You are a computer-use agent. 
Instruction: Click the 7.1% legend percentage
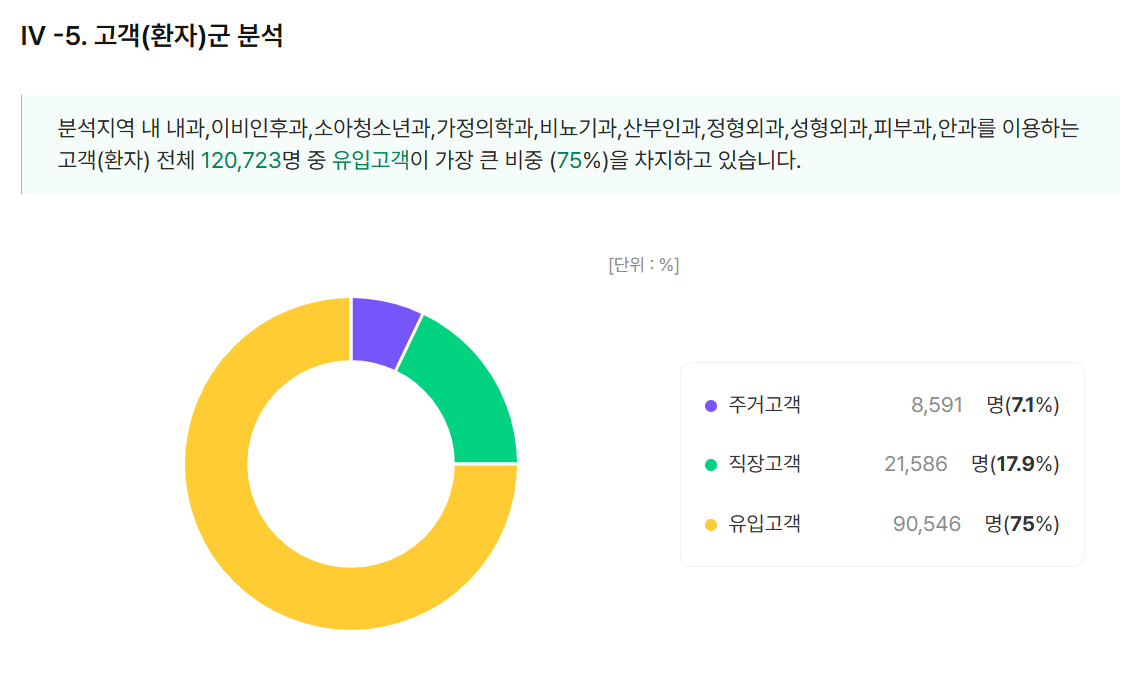pos(1033,405)
